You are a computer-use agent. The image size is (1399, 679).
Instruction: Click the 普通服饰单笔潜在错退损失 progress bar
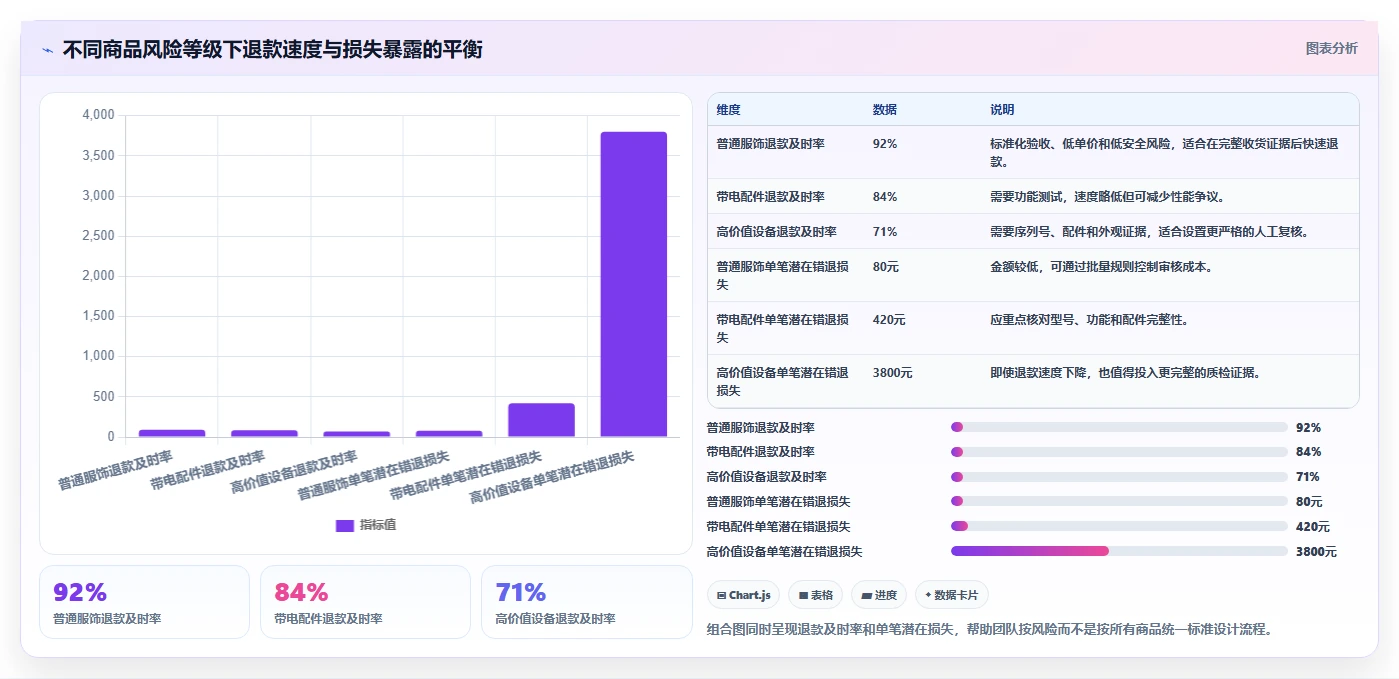point(1119,501)
